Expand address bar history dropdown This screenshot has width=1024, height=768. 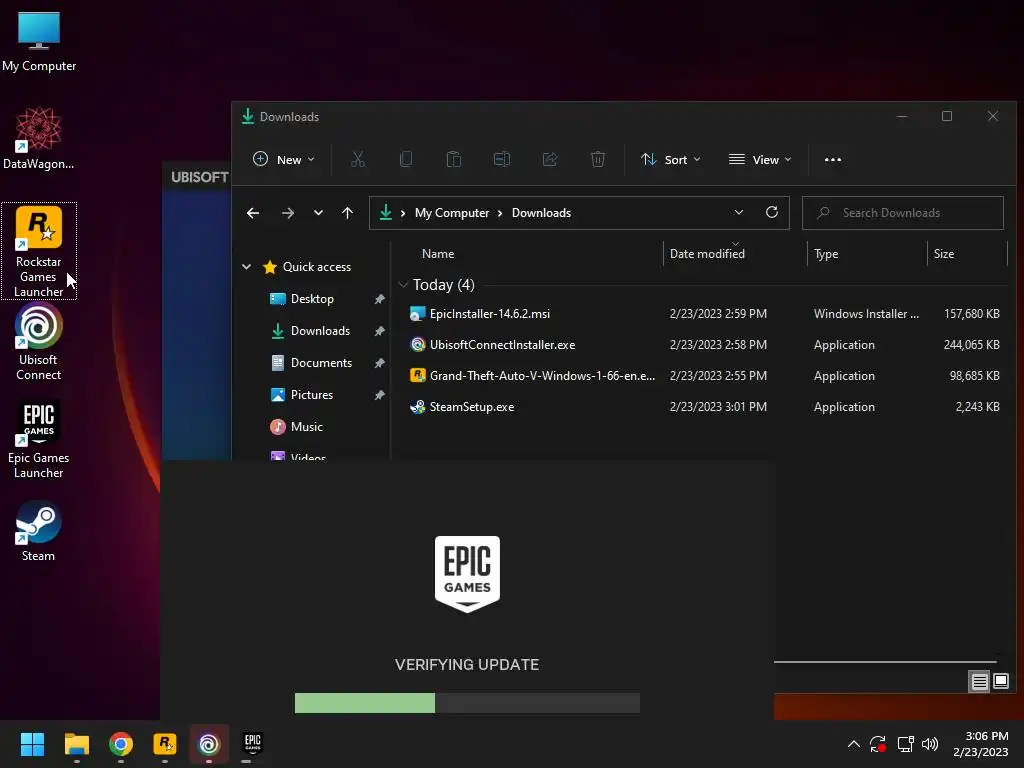coord(739,212)
